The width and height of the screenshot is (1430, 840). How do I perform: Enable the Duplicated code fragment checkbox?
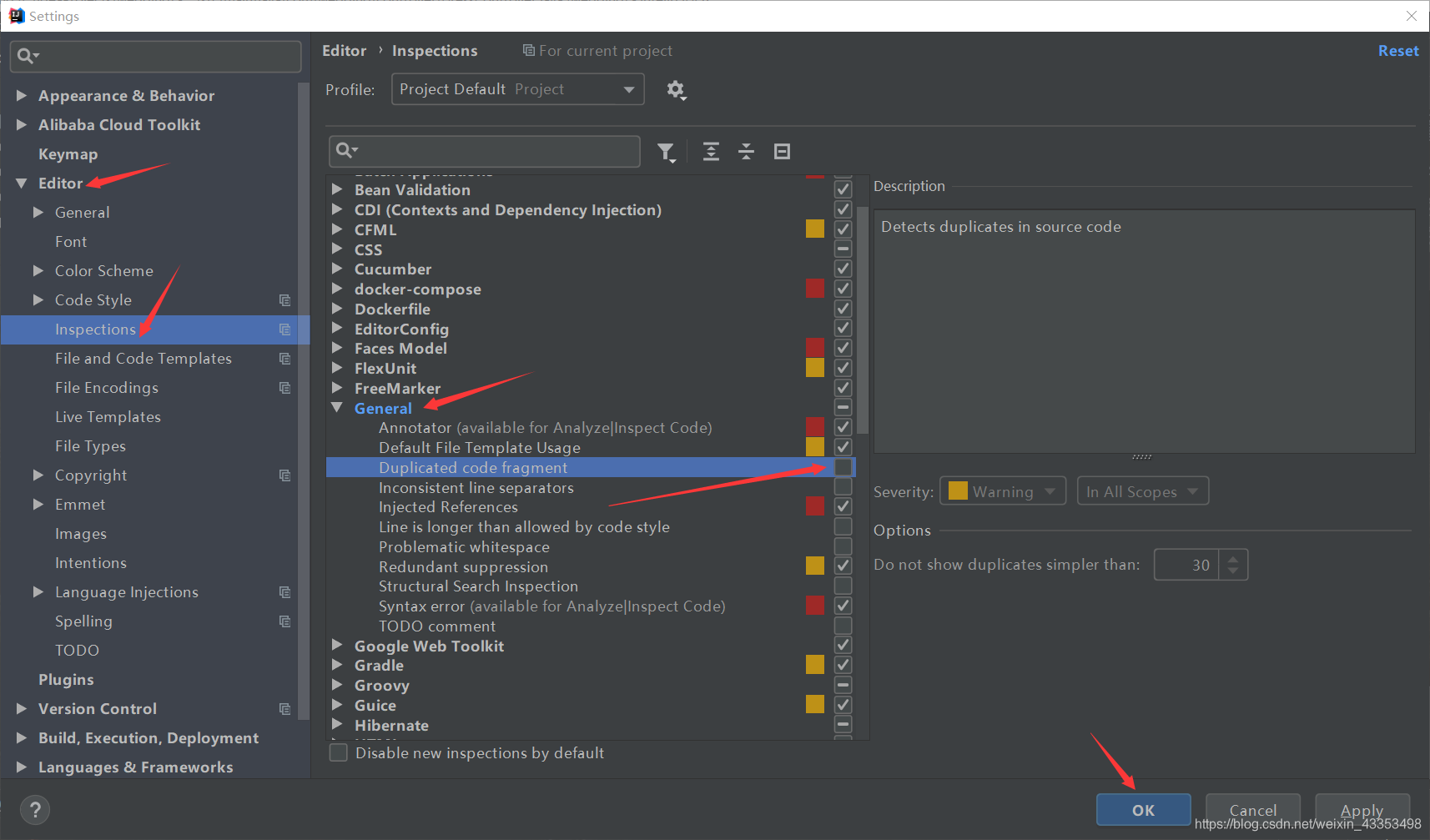click(843, 467)
